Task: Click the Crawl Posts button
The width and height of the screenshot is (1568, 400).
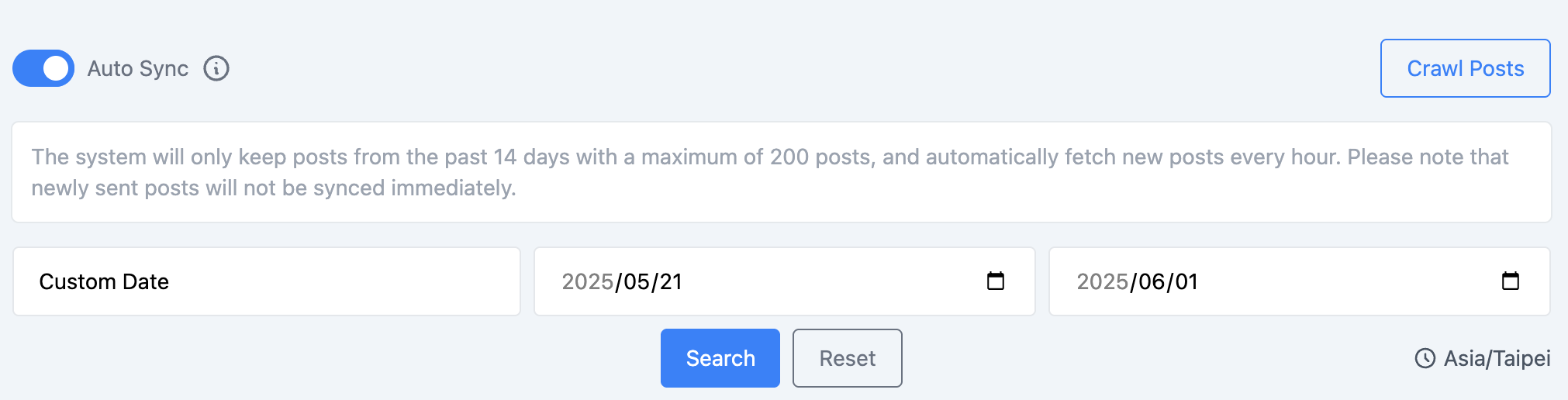Action: (x=1465, y=68)
